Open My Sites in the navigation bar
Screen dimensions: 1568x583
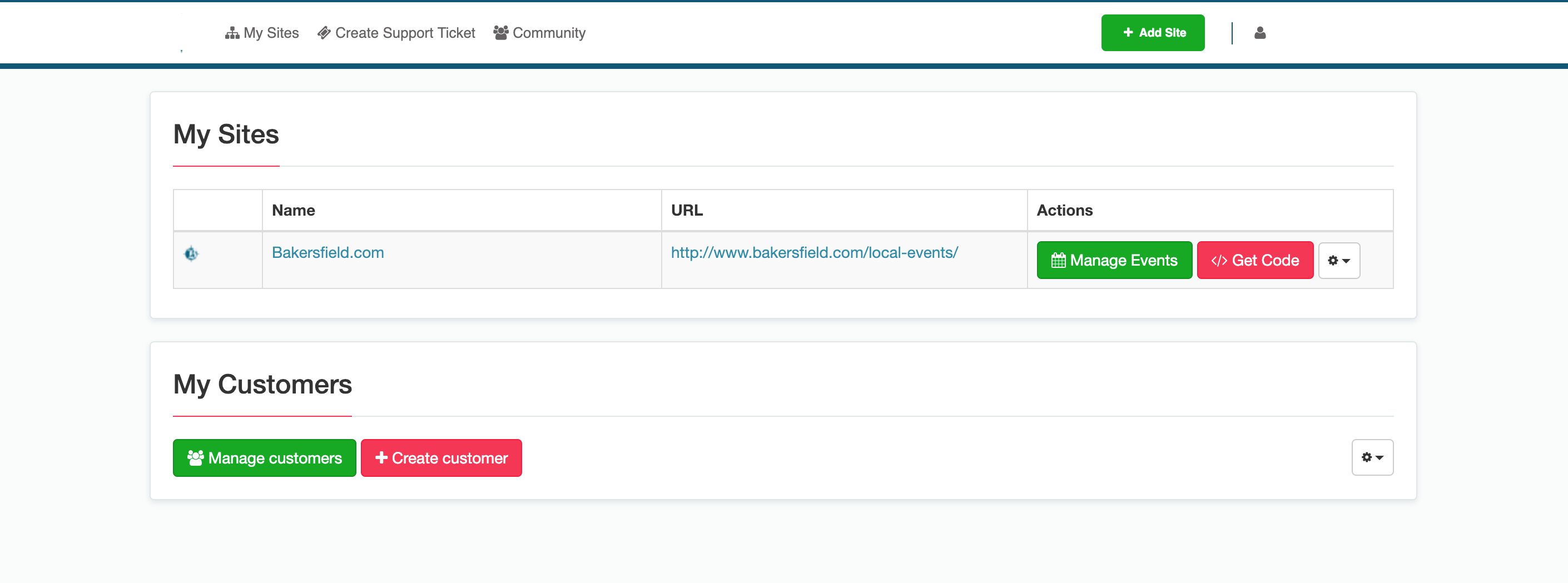point(262,33)
